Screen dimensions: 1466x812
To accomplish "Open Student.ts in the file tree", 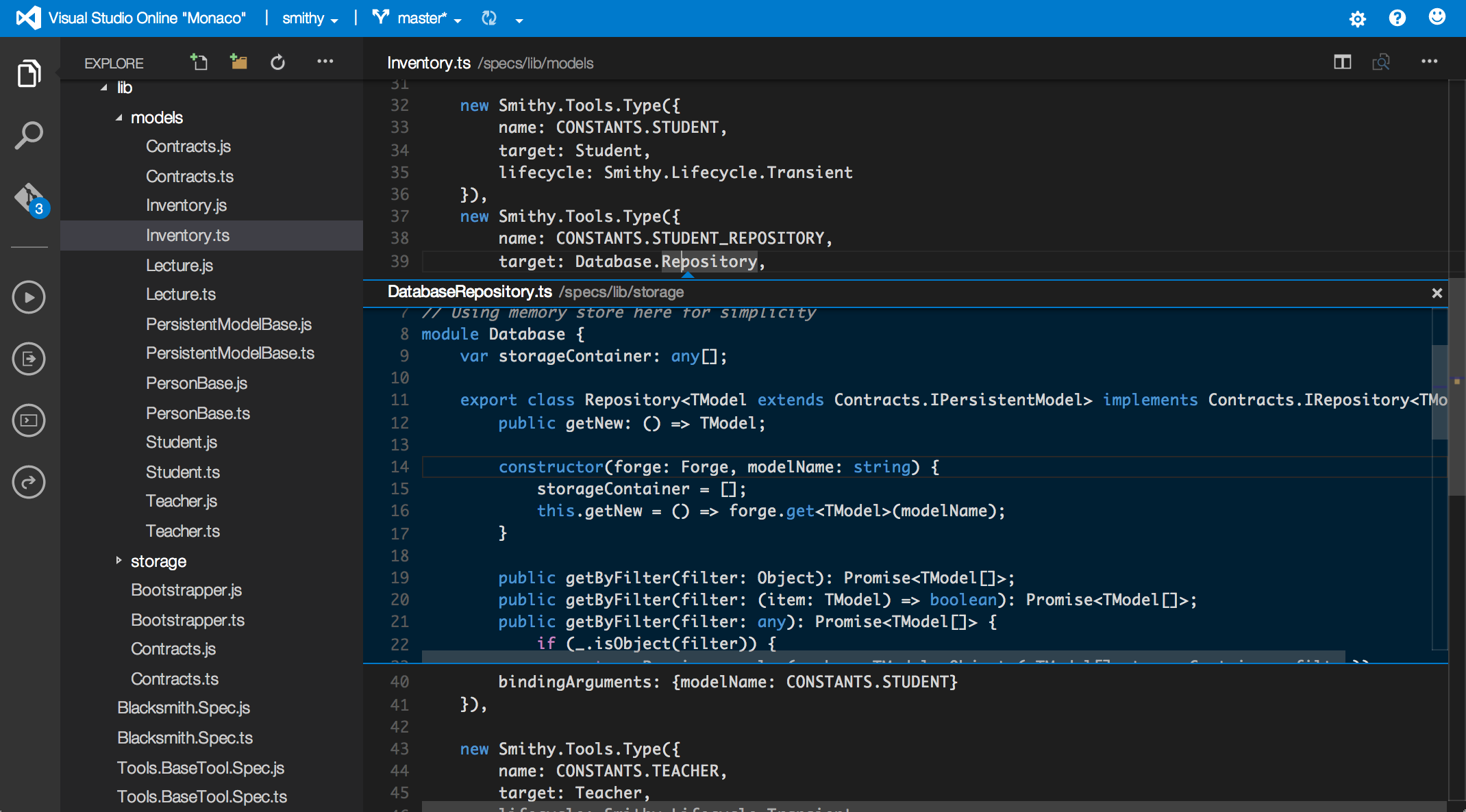I will click(x=183, y=472).
